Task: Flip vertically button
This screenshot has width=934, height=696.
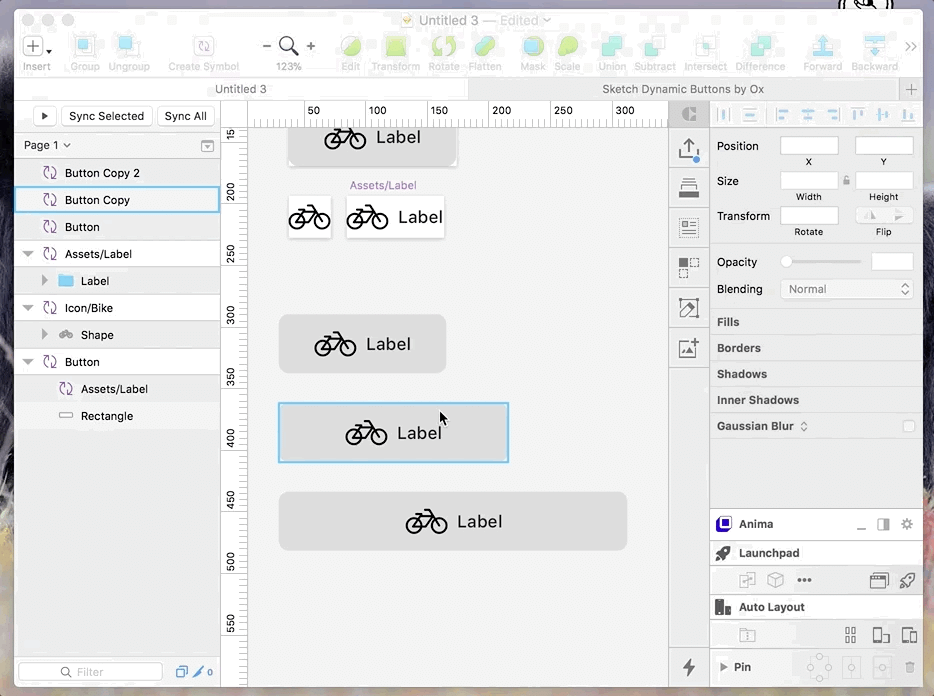Action: tap(898, 215)
